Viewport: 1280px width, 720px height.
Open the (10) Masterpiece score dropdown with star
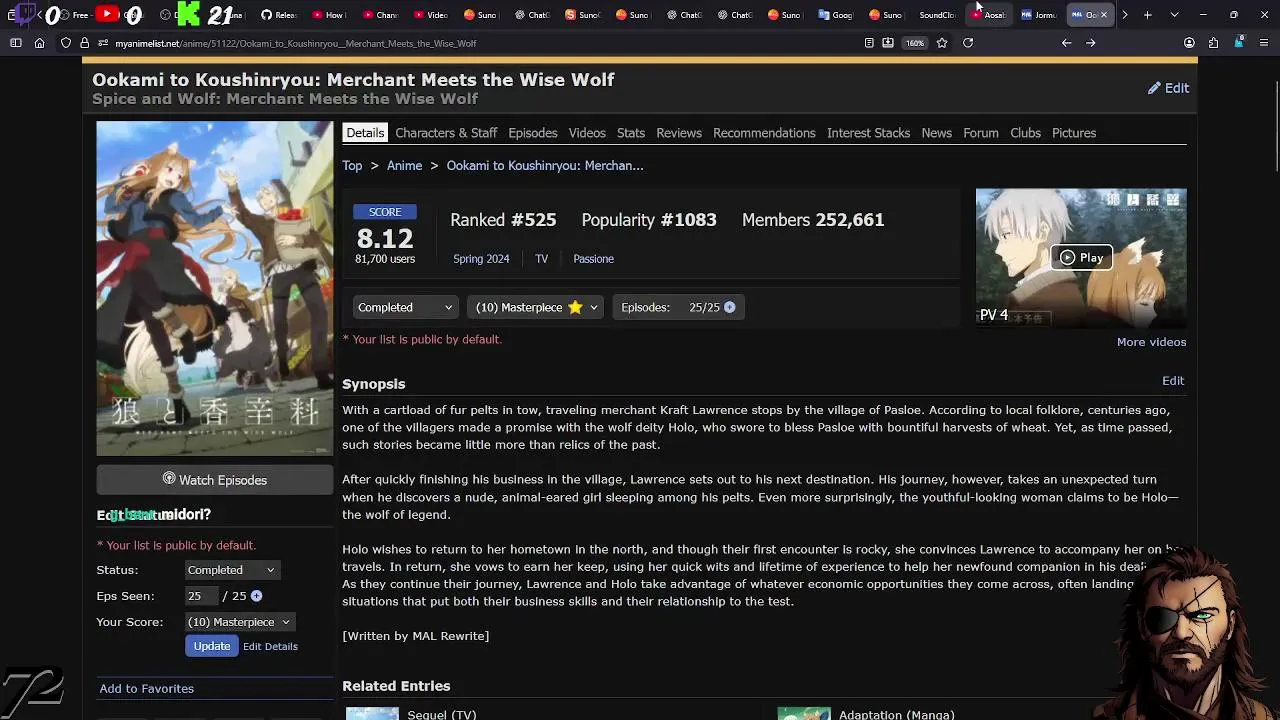click(x=535, y=307)
